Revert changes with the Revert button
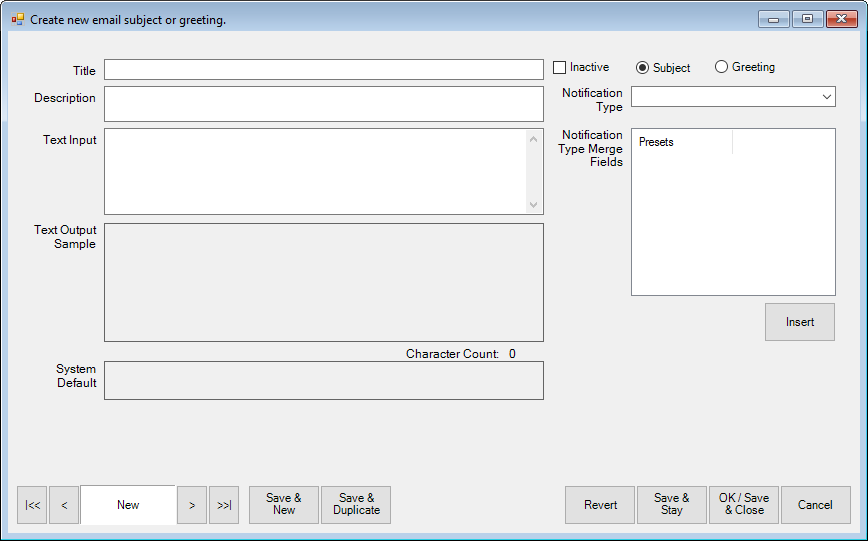The height and width of the screenshot is (541, 868). click(600, 505)
